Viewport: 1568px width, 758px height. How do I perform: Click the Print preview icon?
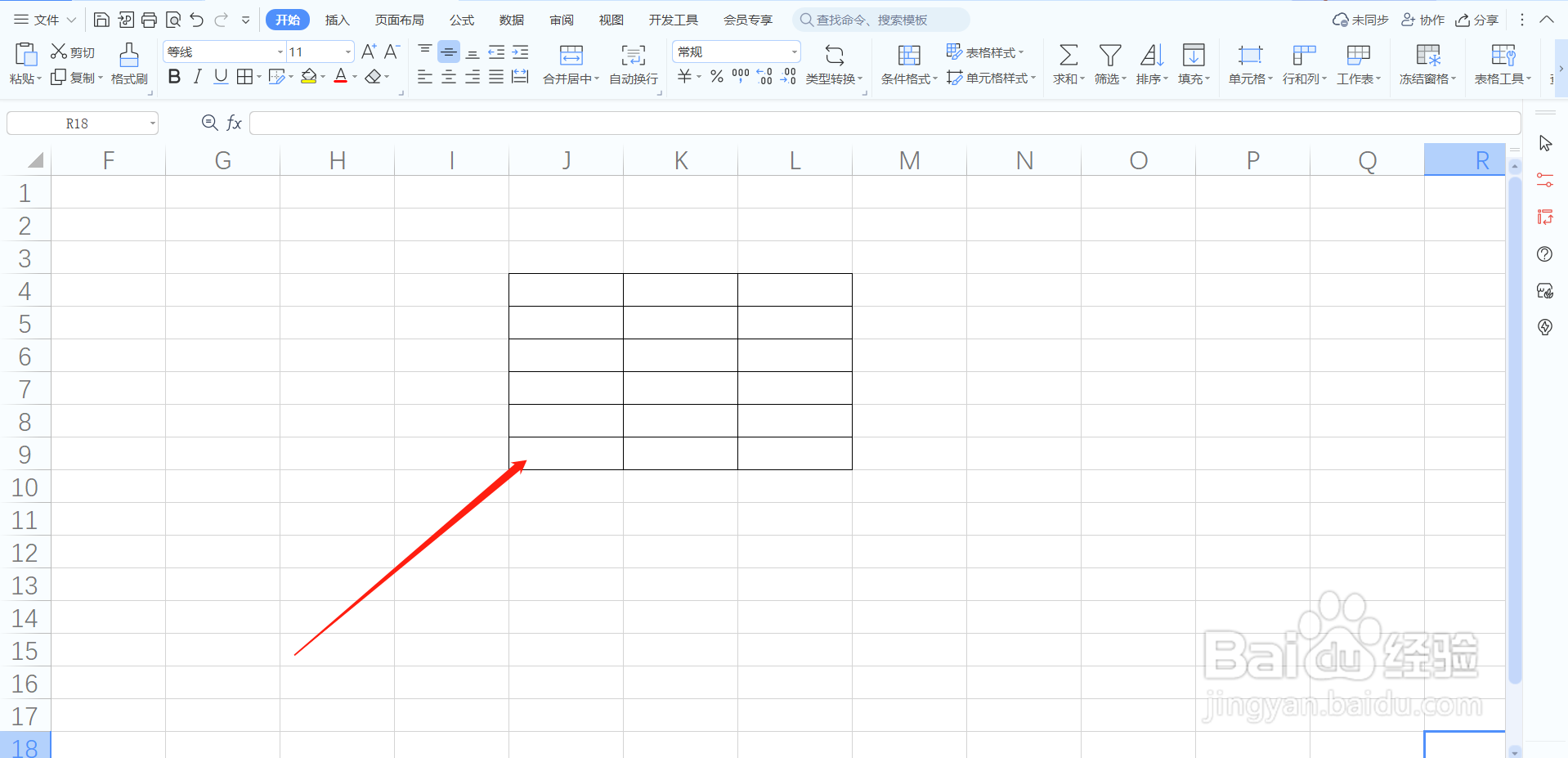coord(172,20)
